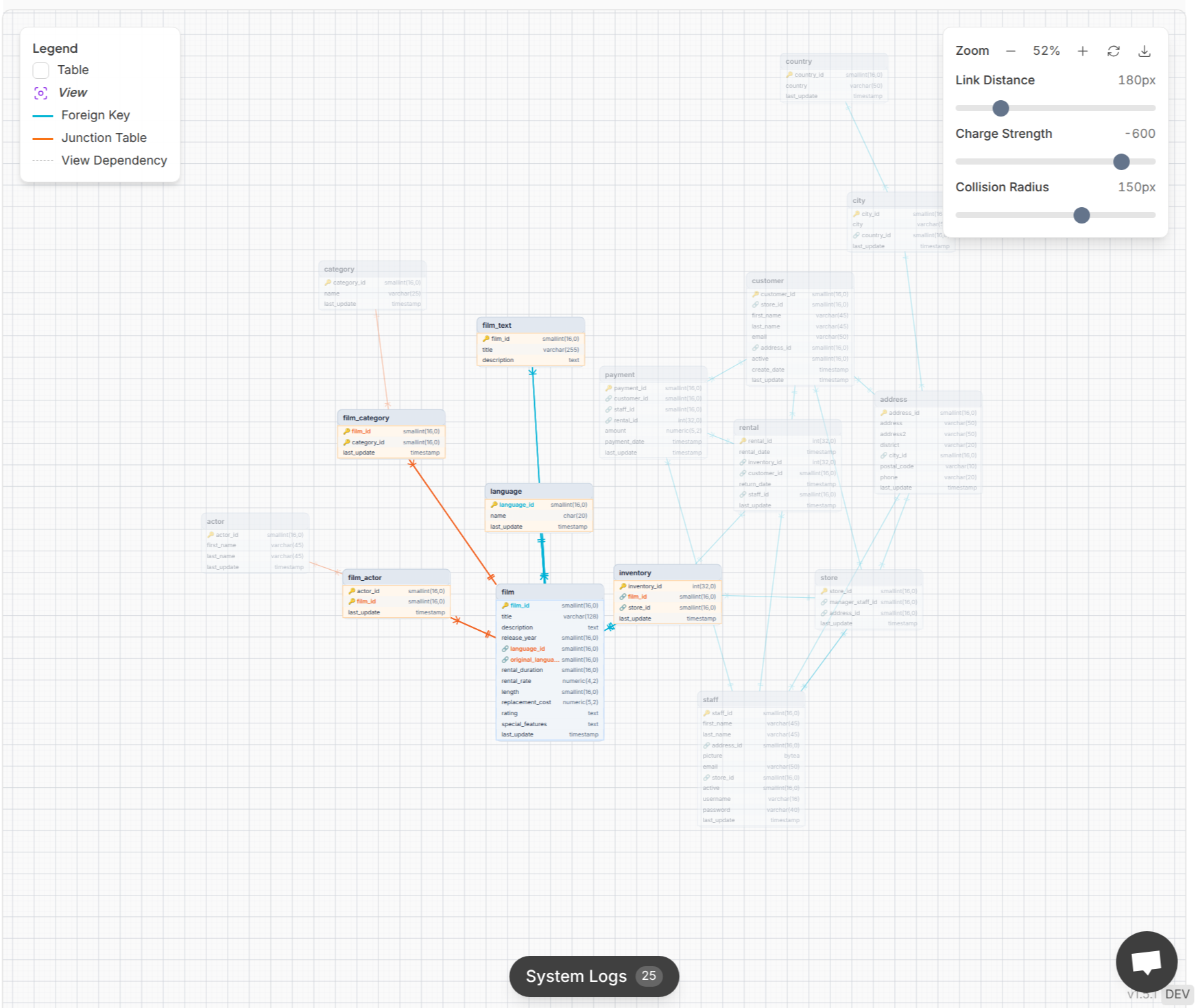Screen dimensions: 1198x1008
Task: Click the Junction Table legend entry
Action: click(104, 137)
